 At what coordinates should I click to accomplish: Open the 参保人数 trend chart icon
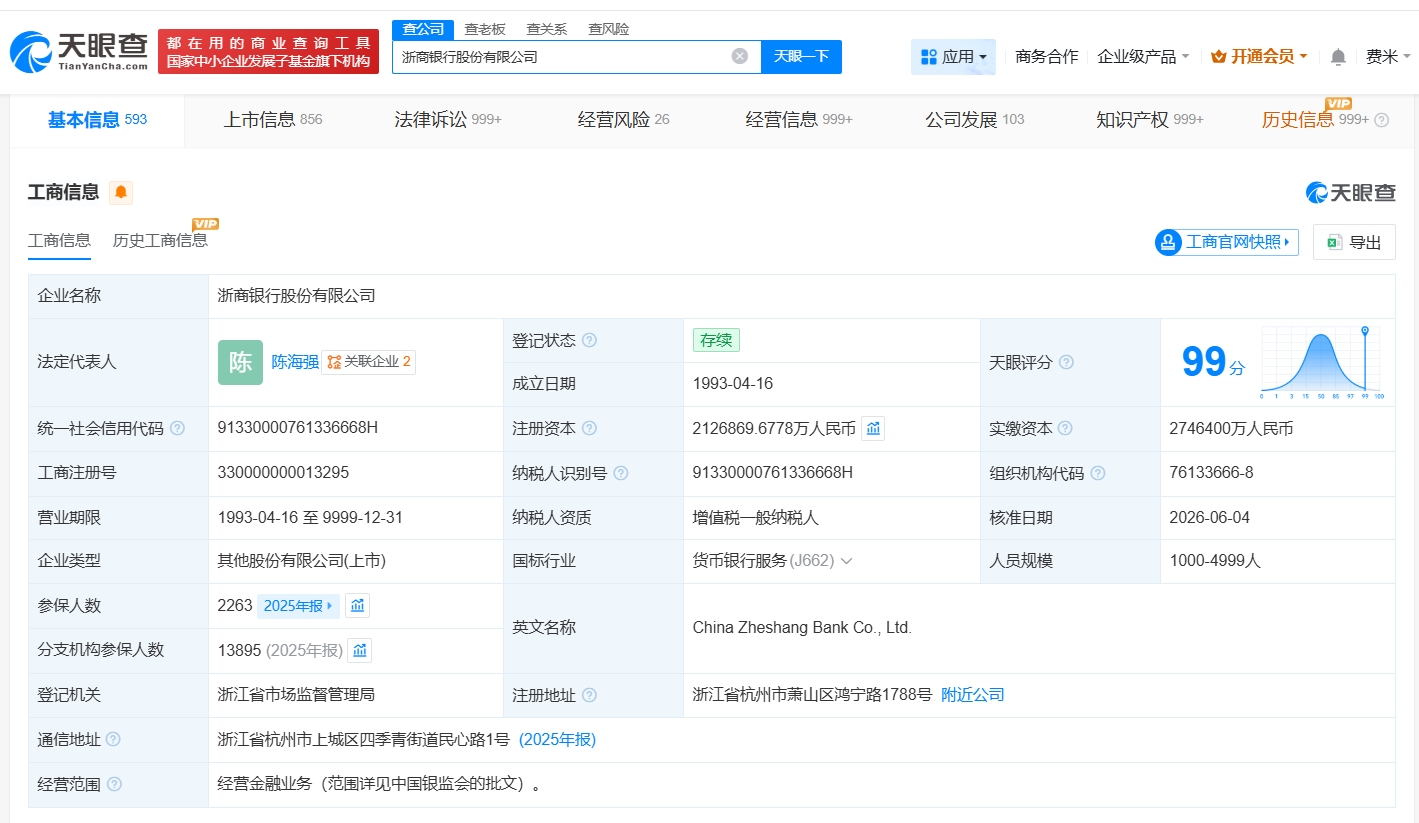click(x=357, y=605)
